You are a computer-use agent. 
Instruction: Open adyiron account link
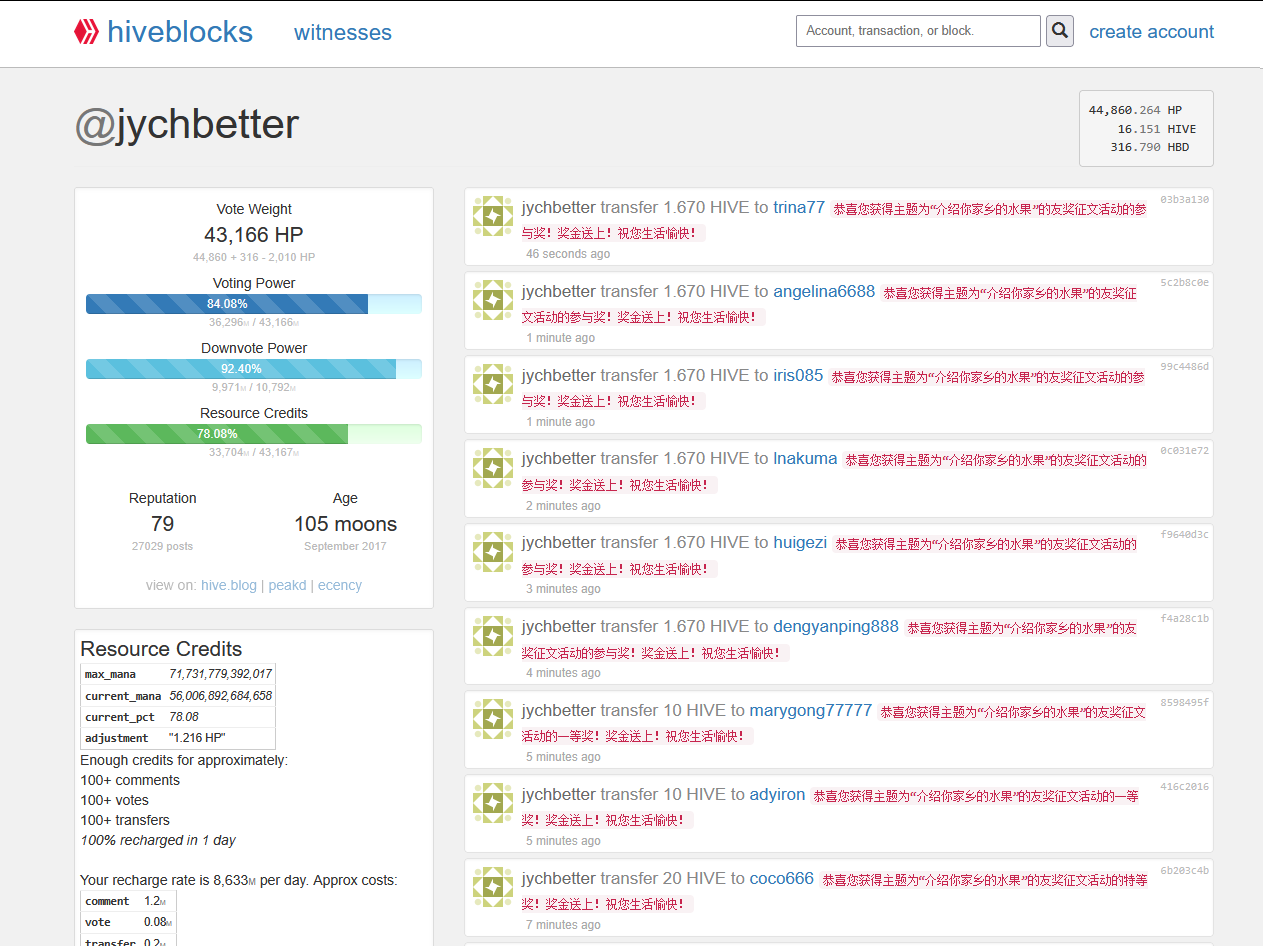pos(777,794)
